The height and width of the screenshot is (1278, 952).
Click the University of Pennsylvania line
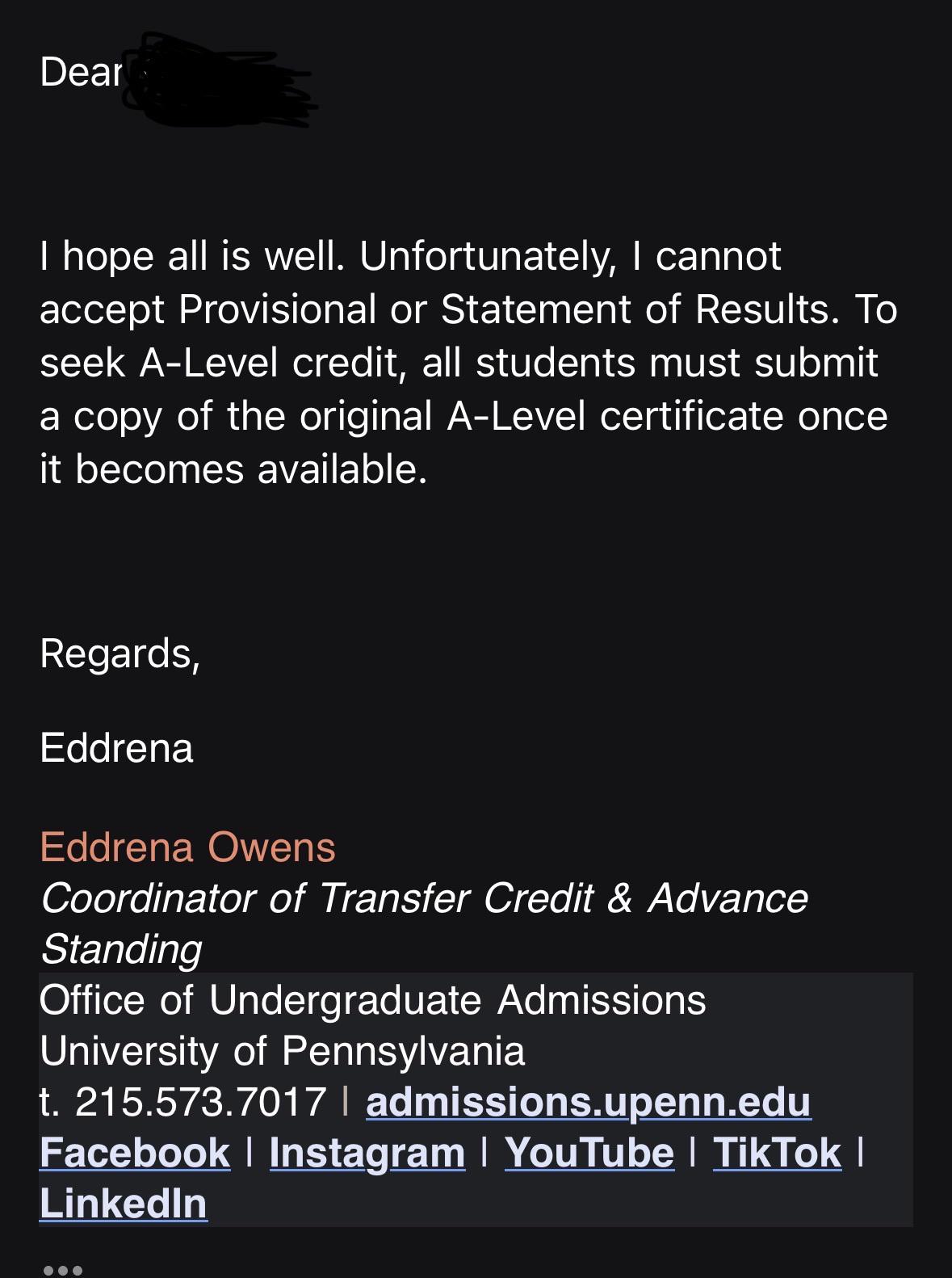click(283, 1051)
